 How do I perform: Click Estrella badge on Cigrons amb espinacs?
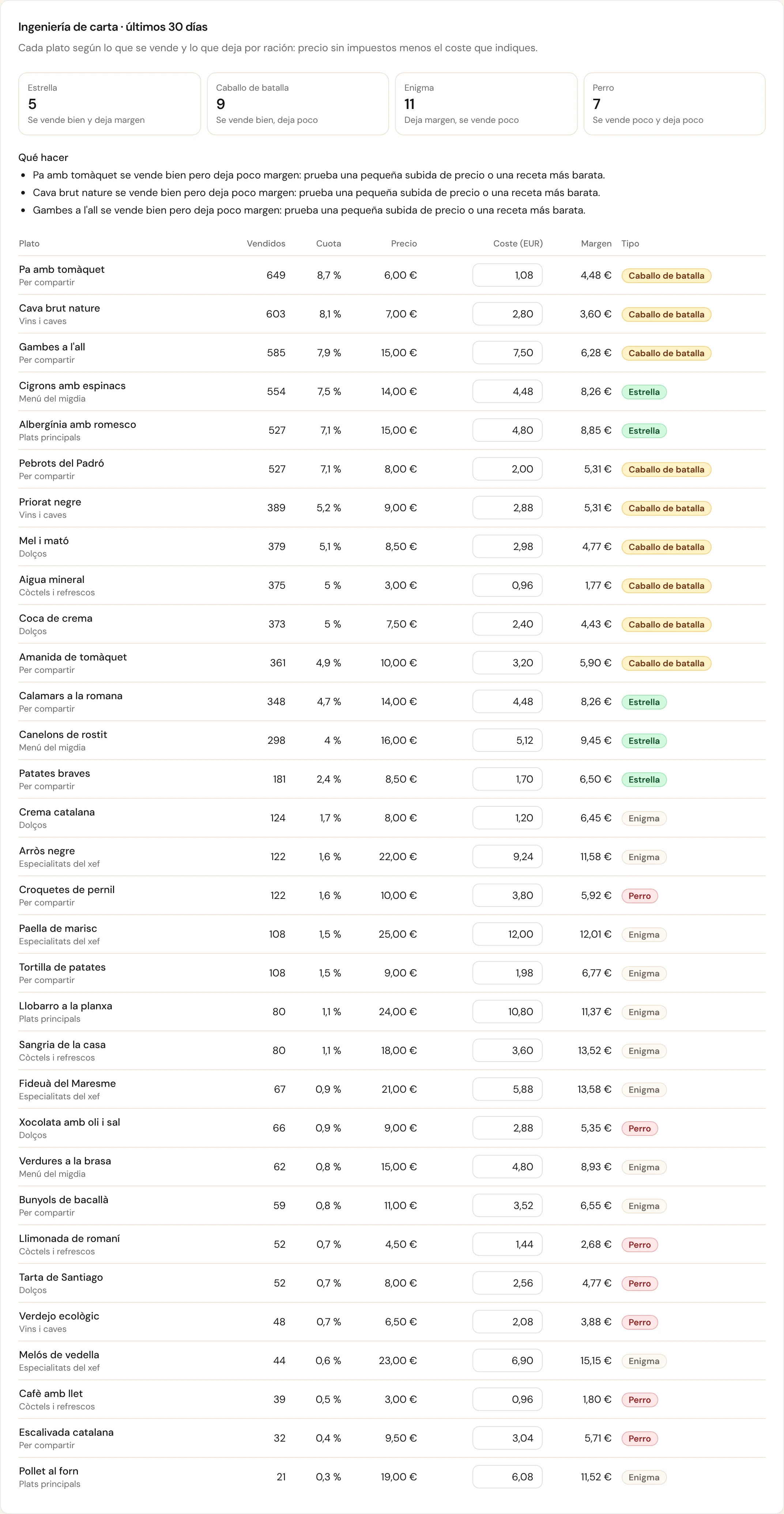644,392
